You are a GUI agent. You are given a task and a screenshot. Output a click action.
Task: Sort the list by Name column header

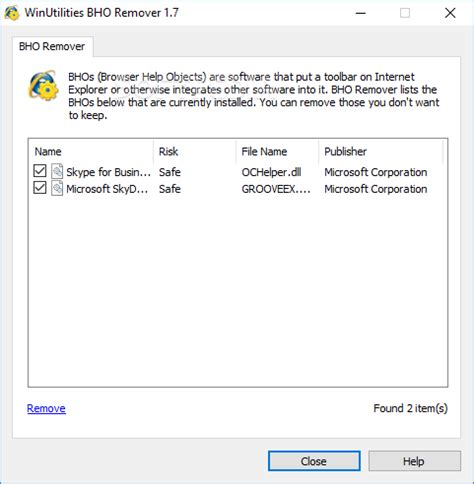pyautogui.click(x=91, y=152)
